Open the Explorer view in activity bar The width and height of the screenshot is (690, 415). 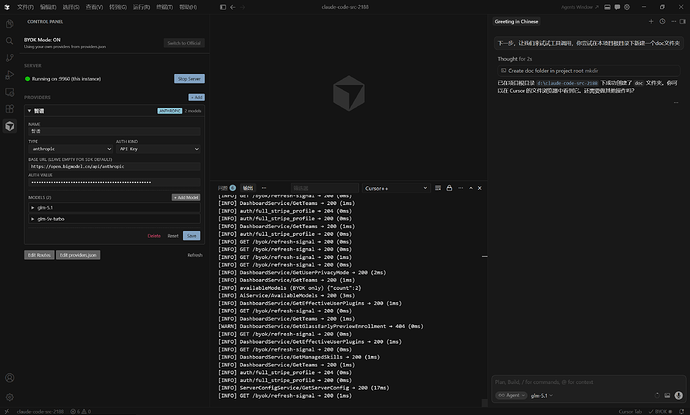click(x=9, y=24)
